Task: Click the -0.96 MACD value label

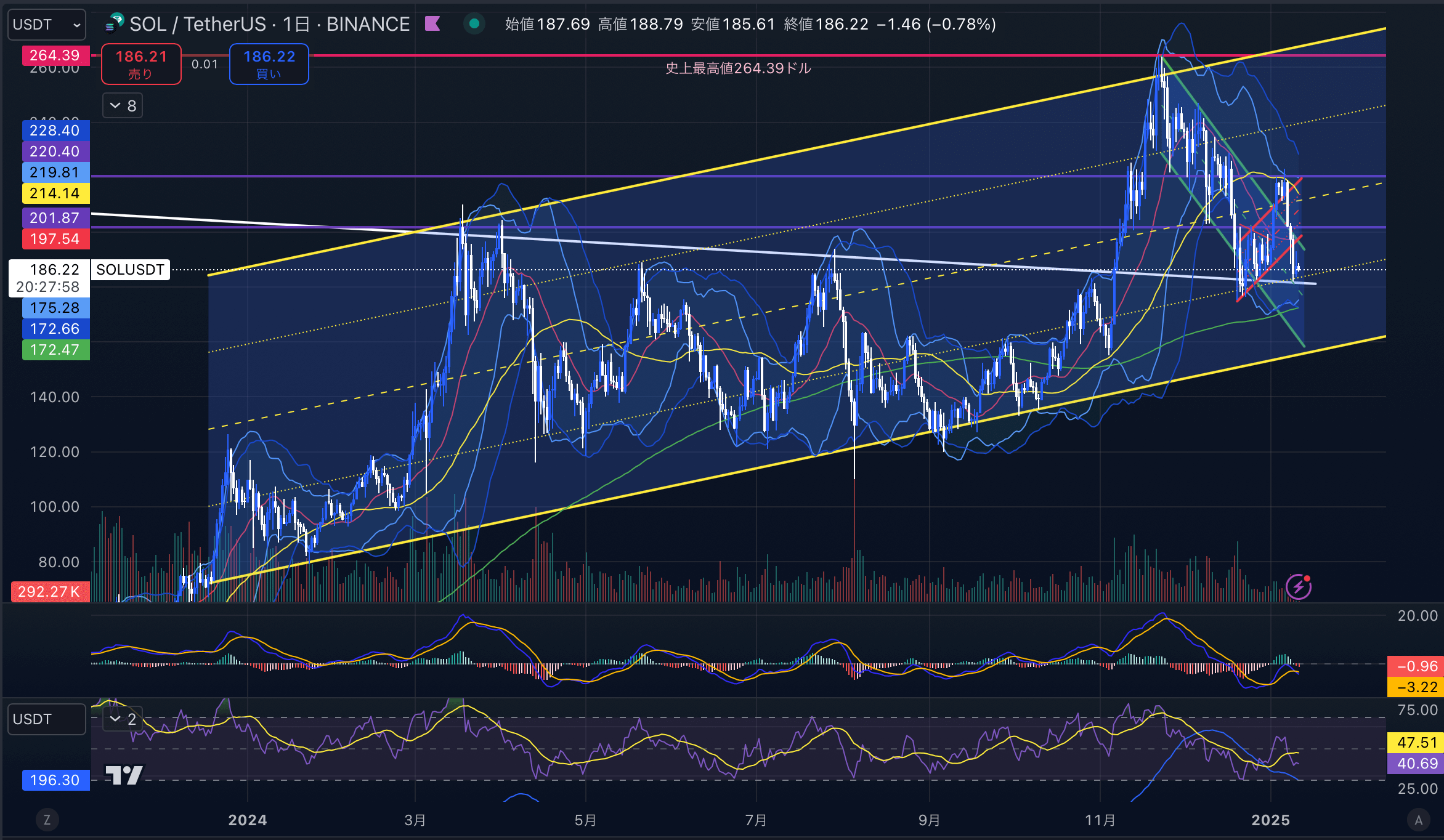Action: coord(1415,666)
